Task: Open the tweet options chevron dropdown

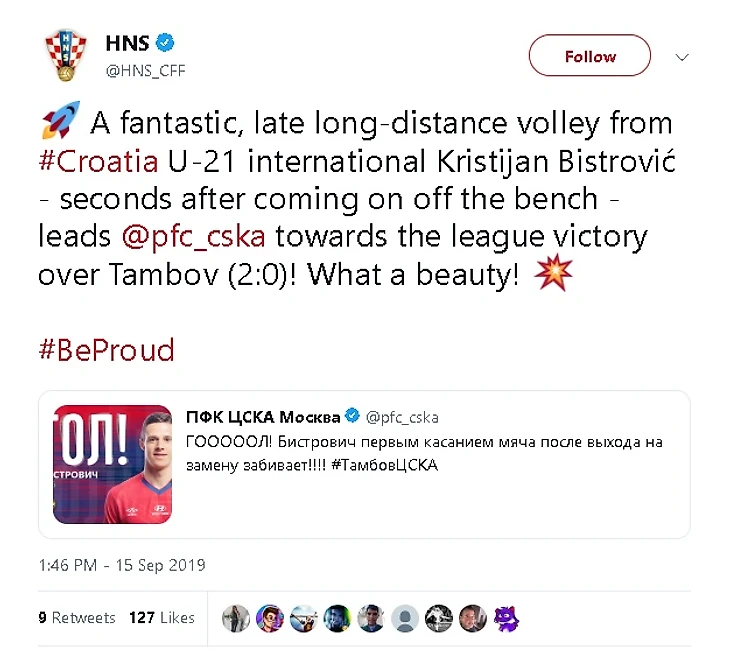Action: [682, 57]
